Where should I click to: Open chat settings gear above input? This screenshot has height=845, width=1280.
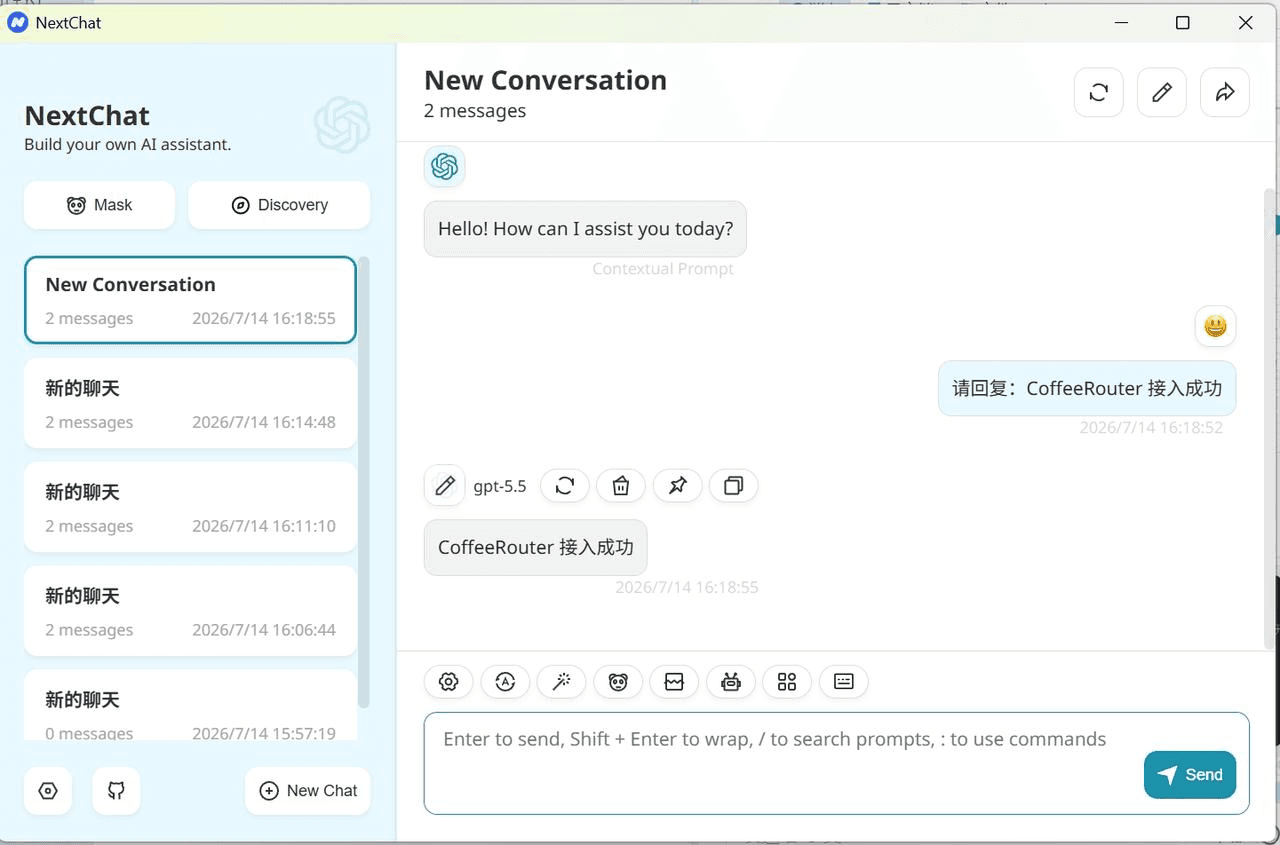pyautogui.click(x=448, y=682)
